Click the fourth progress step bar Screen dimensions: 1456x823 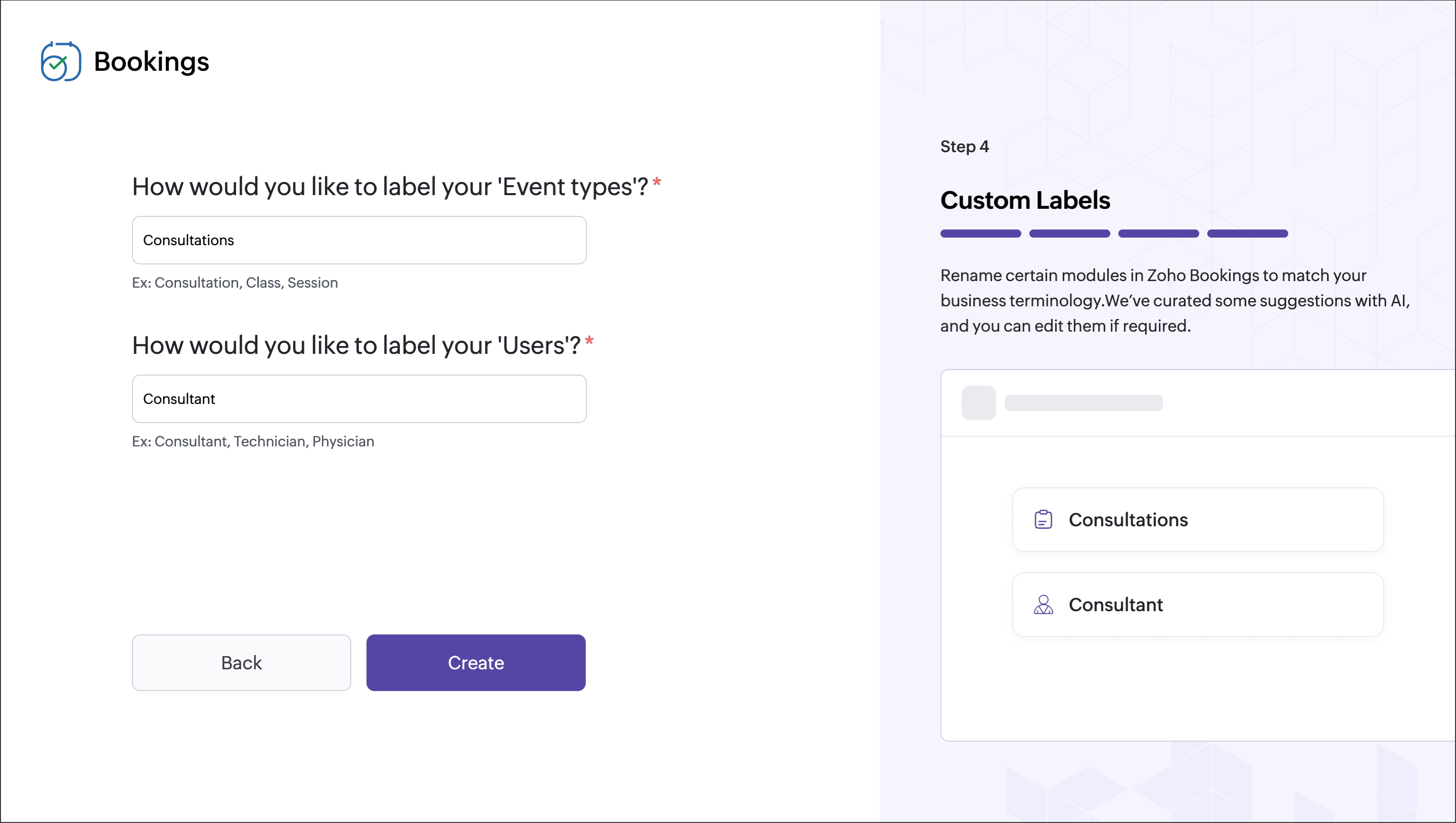coord(1247,234)
